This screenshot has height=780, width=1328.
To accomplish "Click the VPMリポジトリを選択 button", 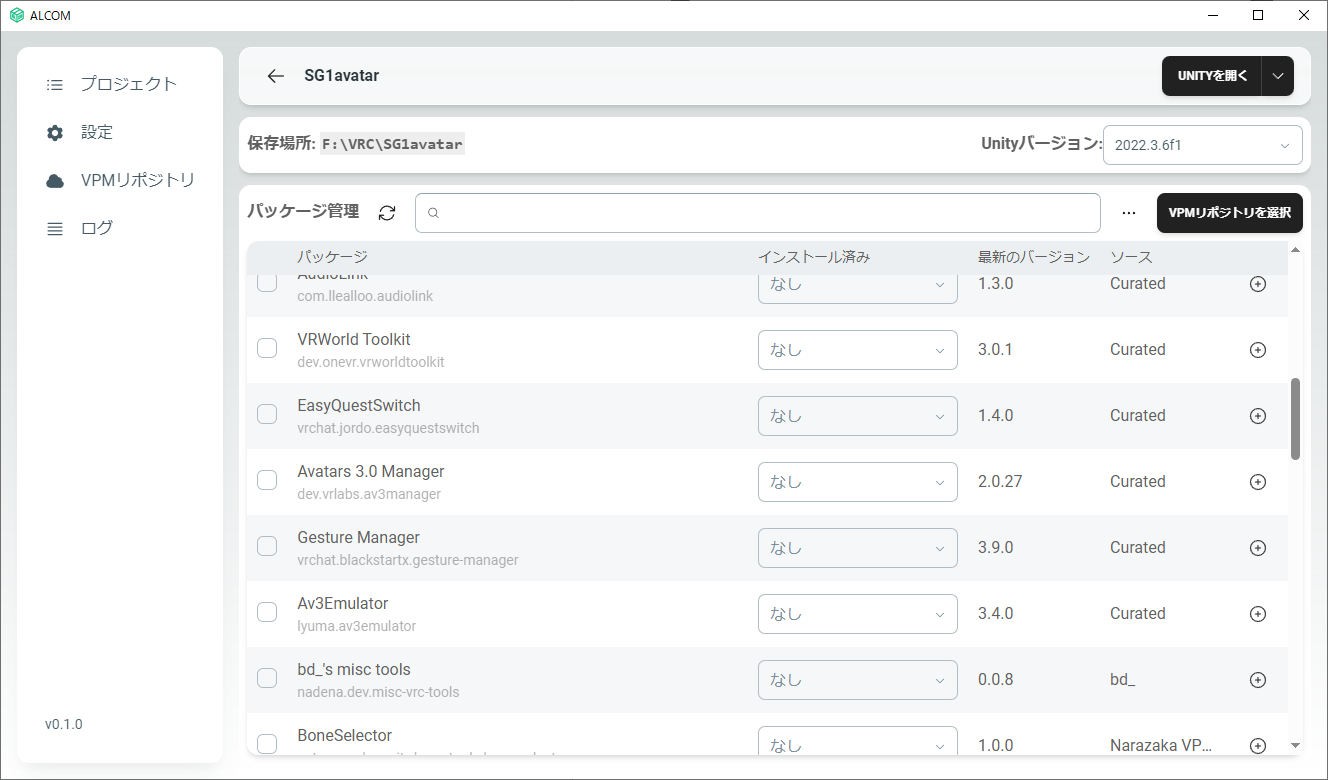I will [x=1230, y=212].
